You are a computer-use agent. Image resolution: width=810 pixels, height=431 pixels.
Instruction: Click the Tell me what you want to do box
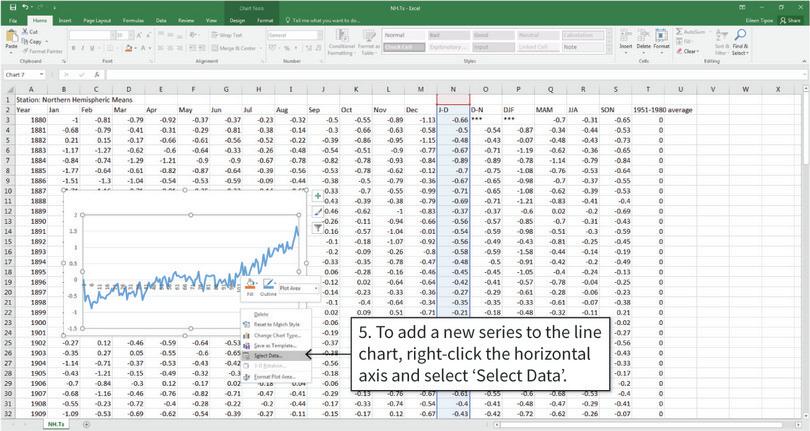323,21
